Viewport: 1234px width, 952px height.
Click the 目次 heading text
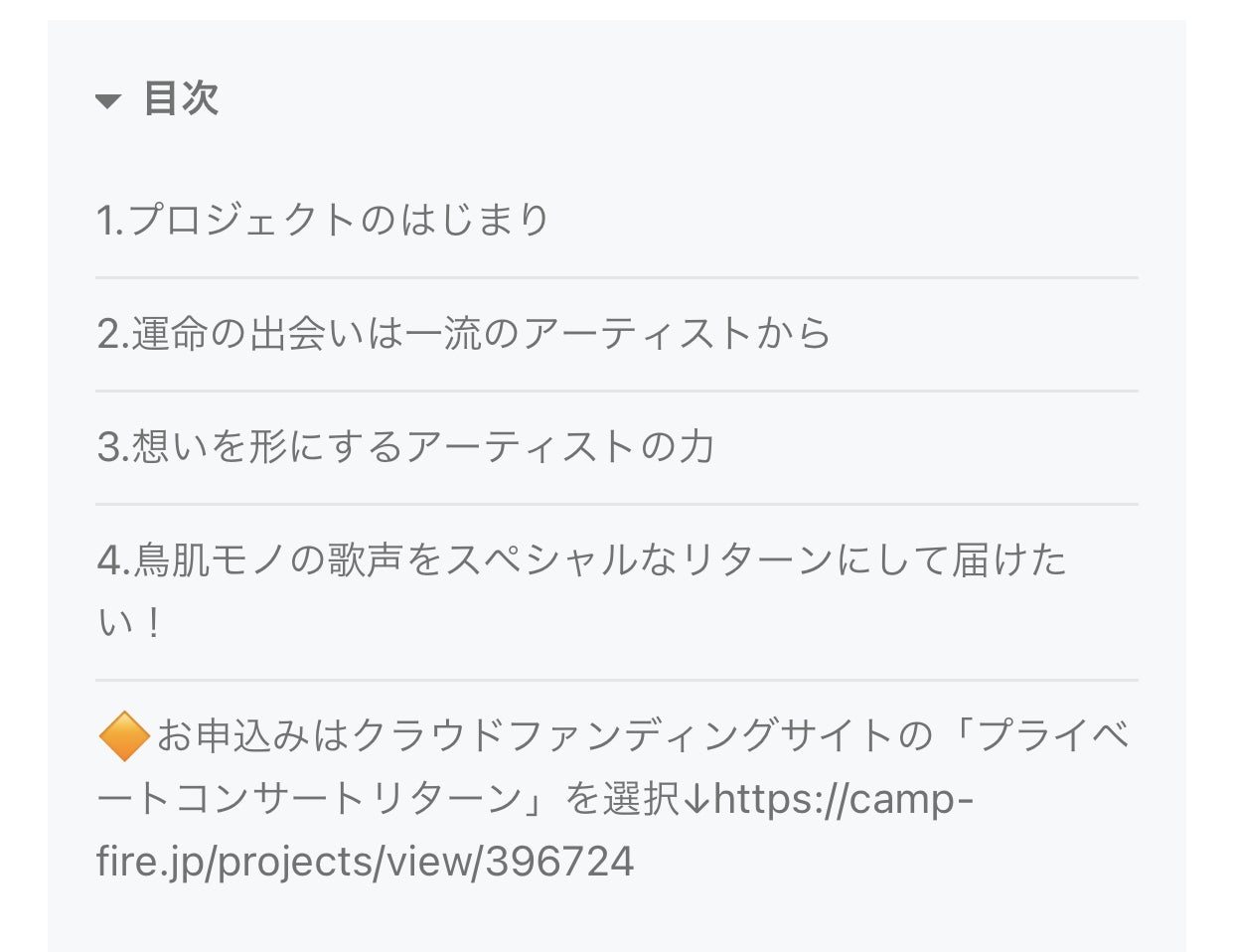click(181, 98)
